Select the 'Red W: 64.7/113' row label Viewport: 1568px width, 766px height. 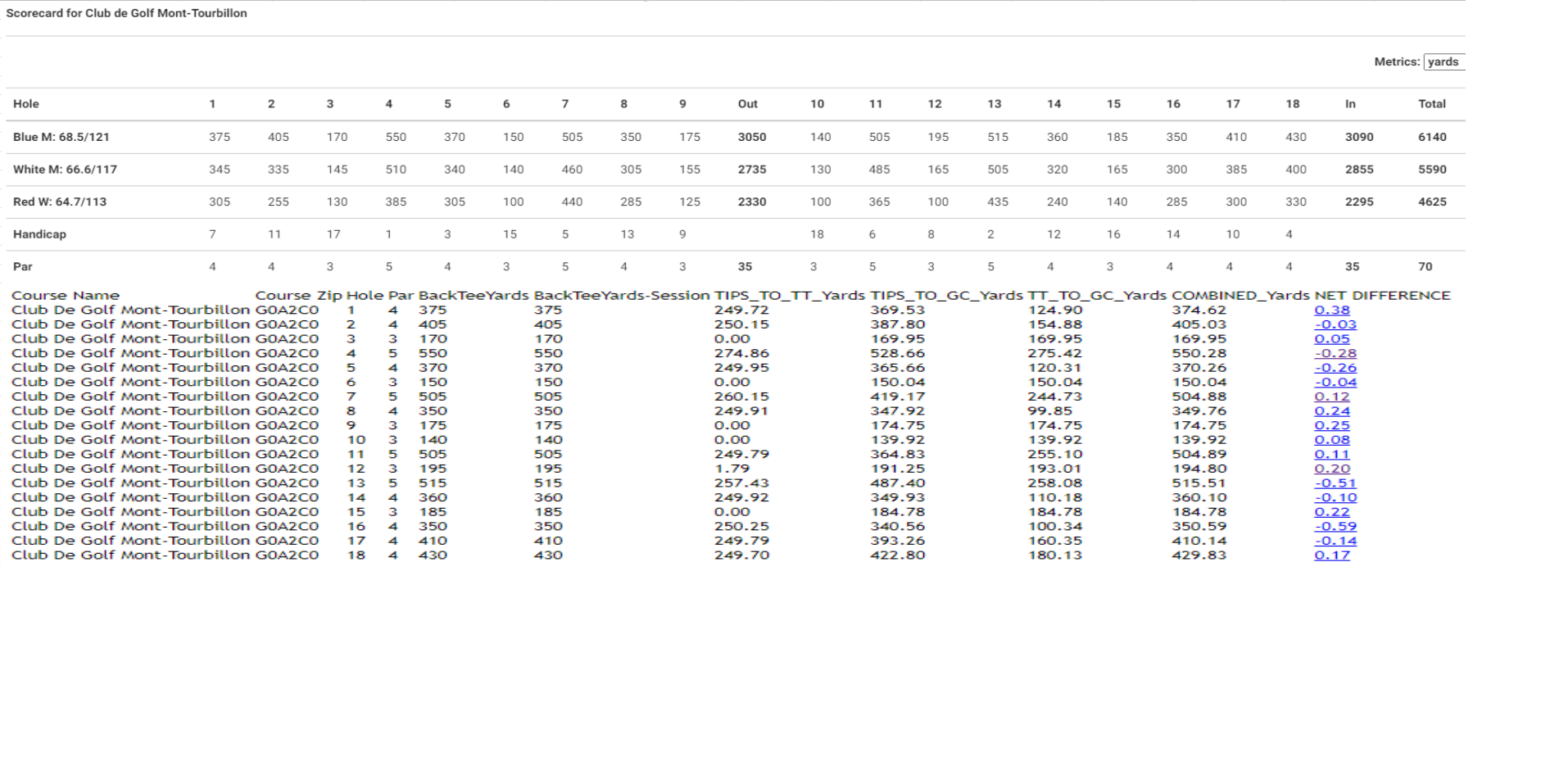coord(60,202)
